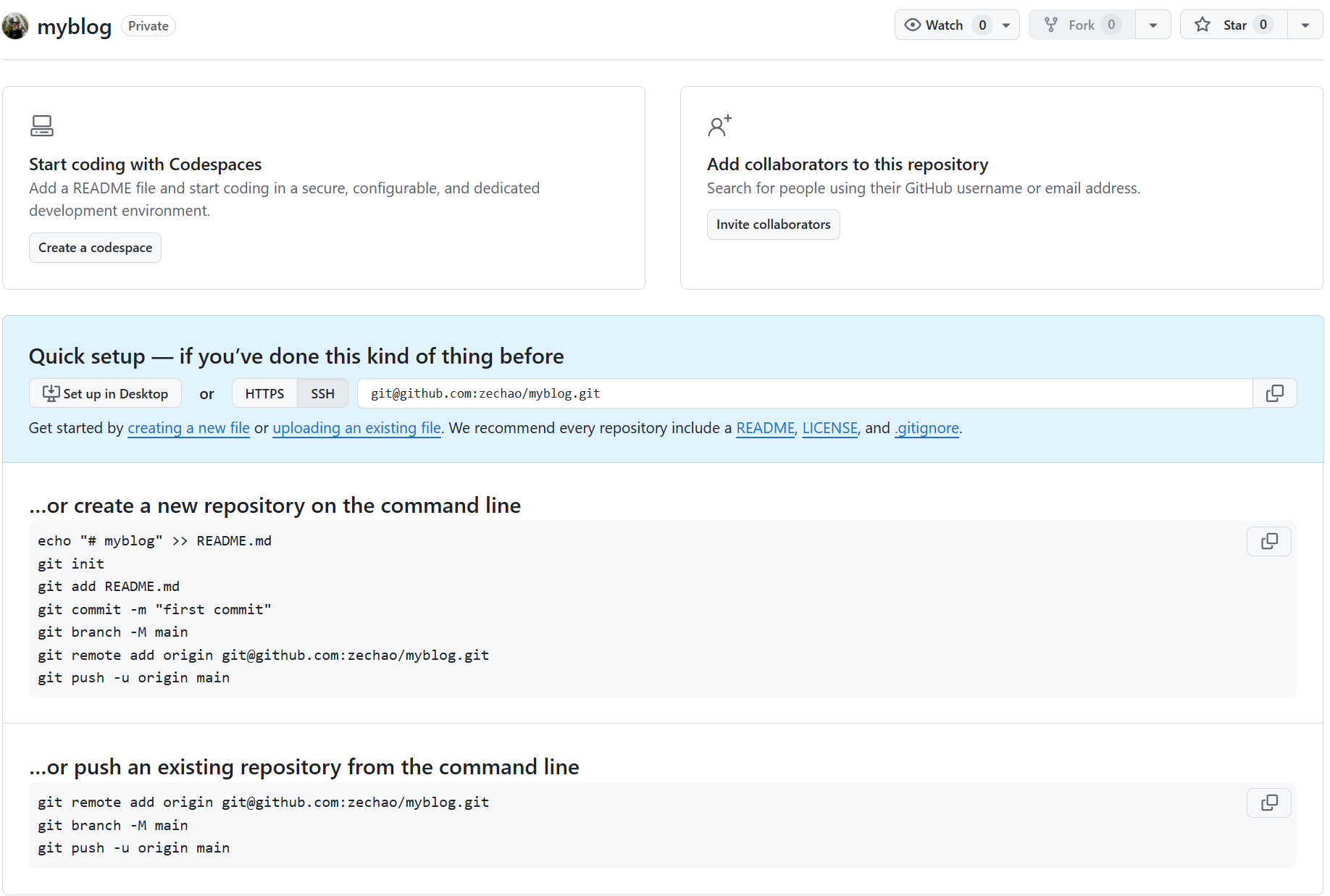Click Set up in Desktop

[105, 393]
